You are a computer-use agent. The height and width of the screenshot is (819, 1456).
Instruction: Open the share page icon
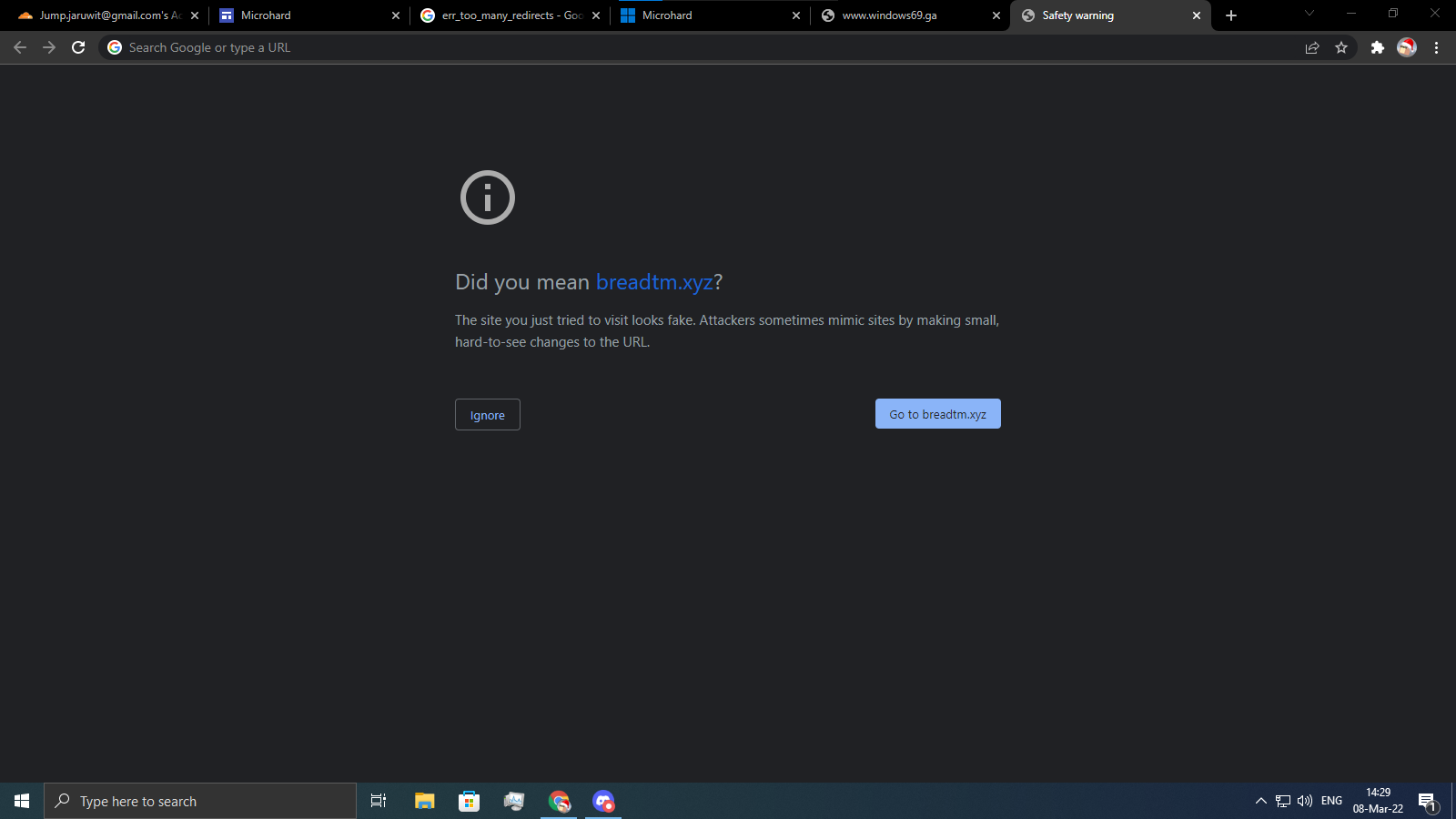tap(1312, 47)
